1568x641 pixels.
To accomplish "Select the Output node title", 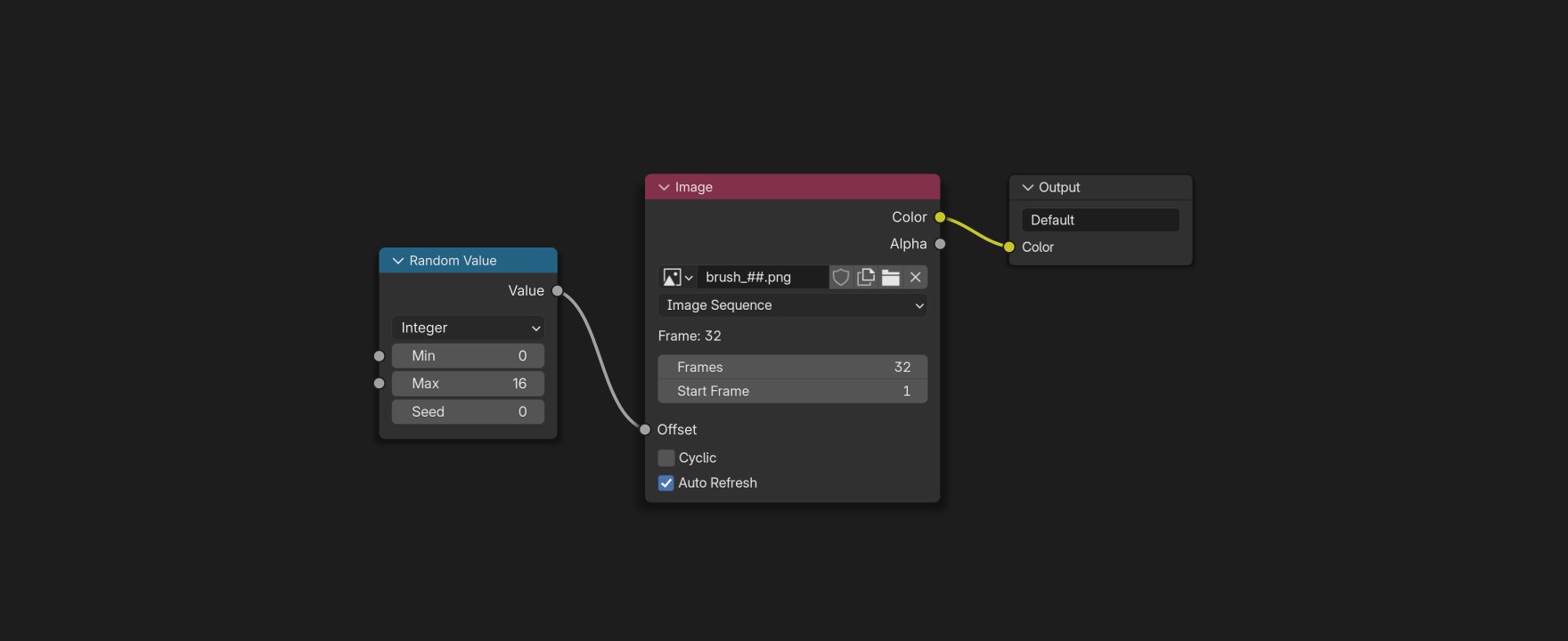I will click(x=1059, y=187).
